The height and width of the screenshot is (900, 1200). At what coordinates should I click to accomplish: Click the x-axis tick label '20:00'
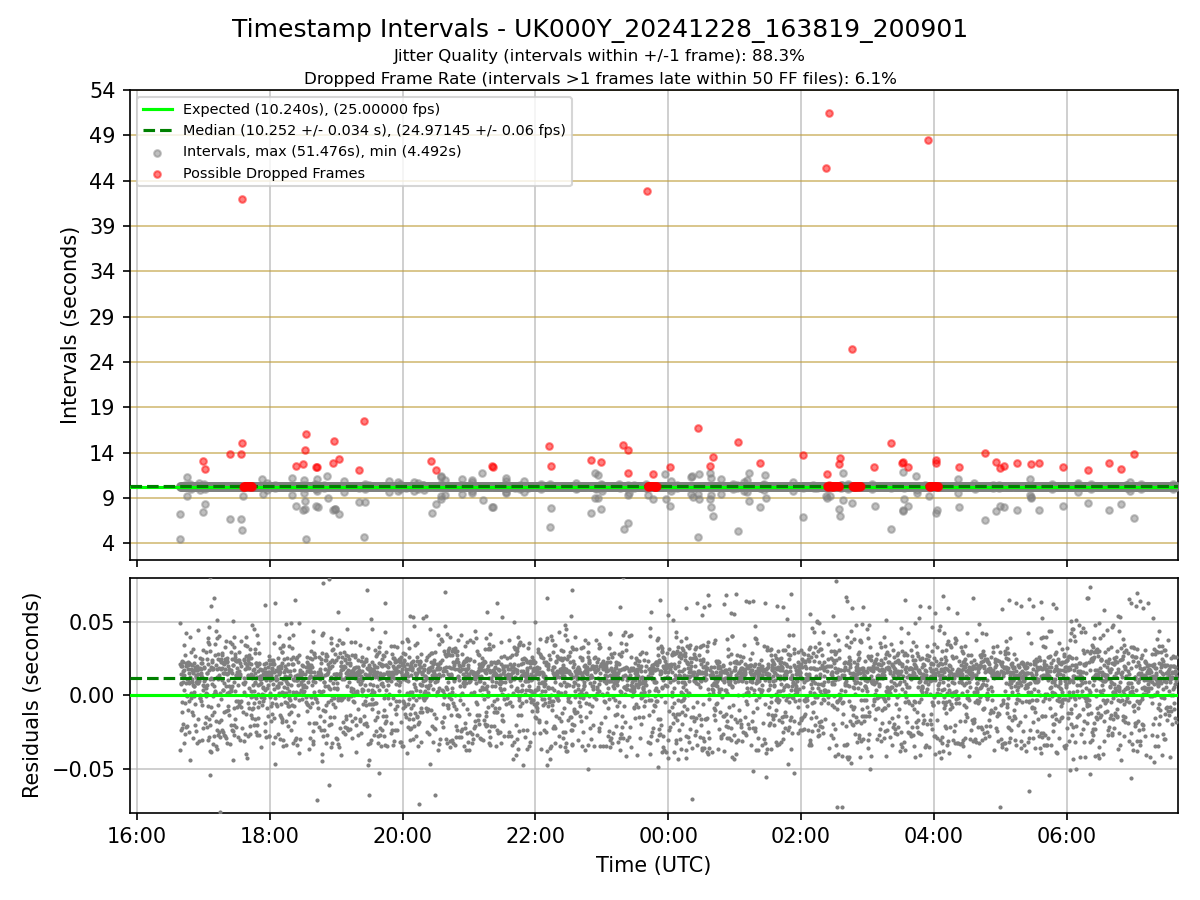pos(403,835)
